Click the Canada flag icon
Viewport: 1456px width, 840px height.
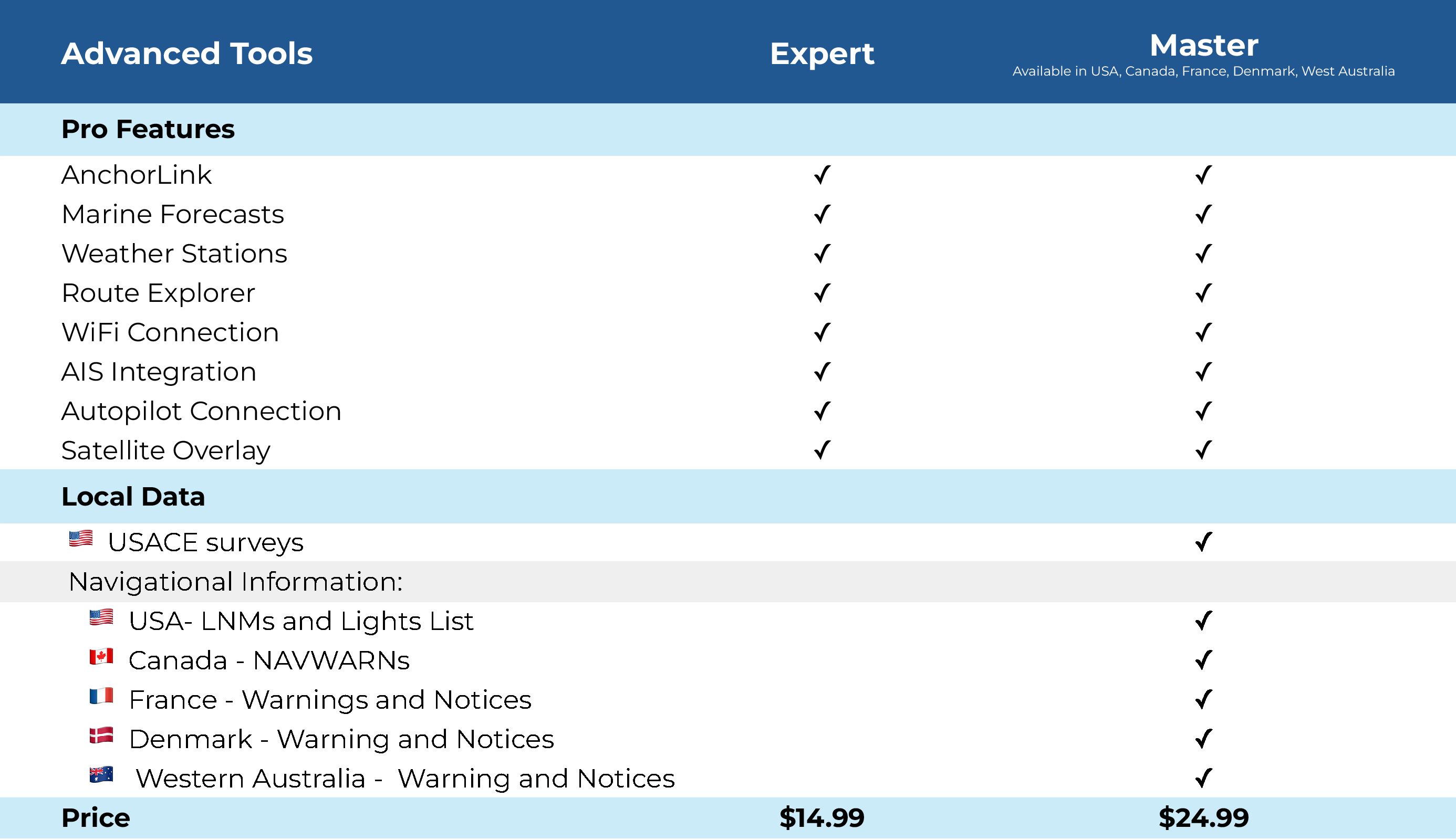101,657
